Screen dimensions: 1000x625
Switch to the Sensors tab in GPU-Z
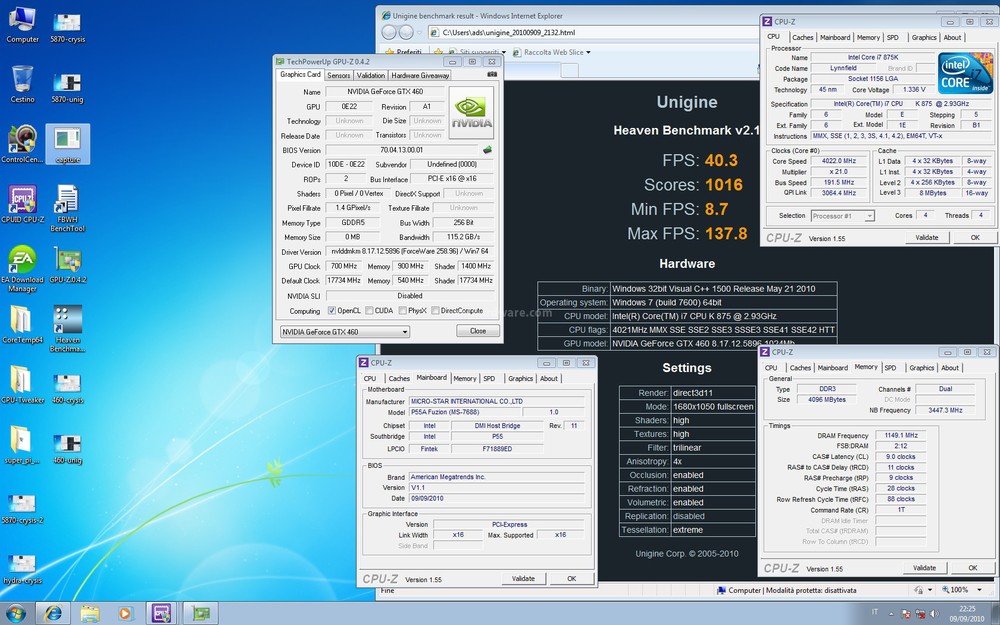[339, 75]
